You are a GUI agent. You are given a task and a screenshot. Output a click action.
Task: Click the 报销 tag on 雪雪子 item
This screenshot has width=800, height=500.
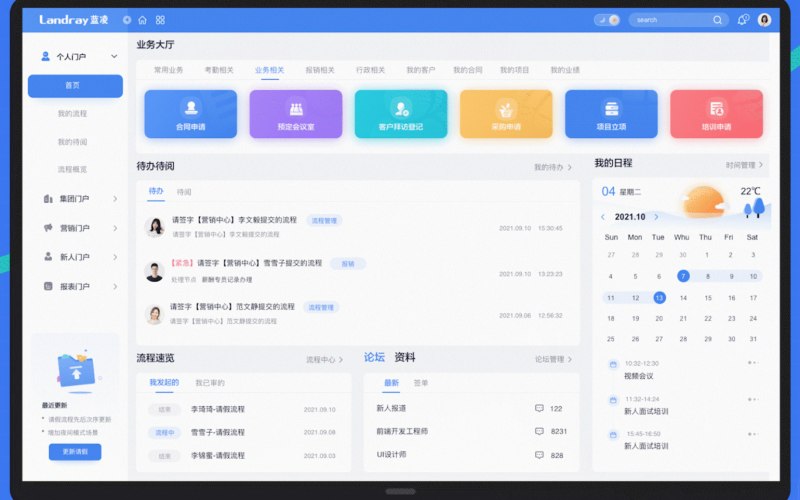(x=348, y=264)
